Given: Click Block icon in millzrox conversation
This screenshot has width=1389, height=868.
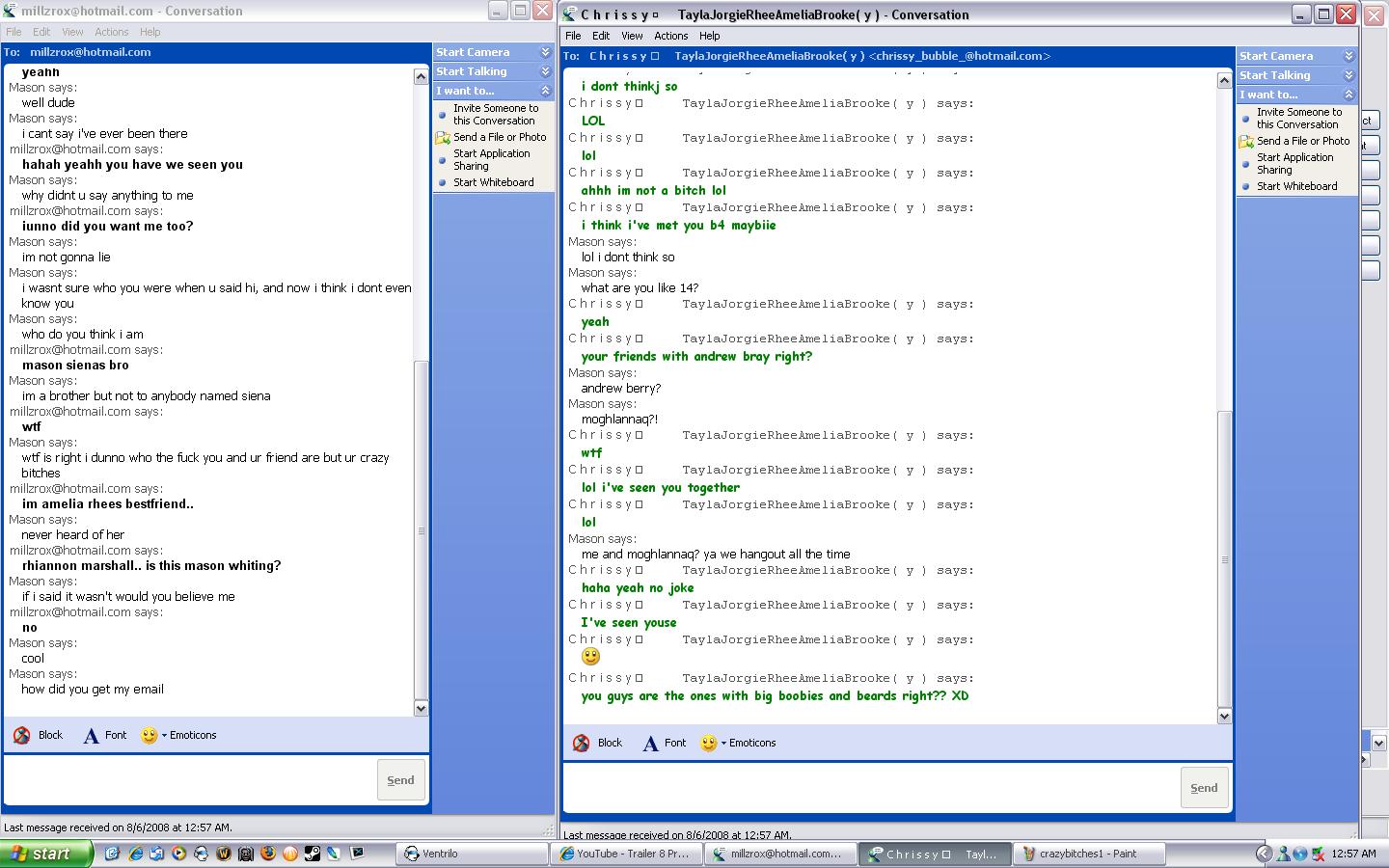Looking at the screenshot, I should [x=22, y=736].
